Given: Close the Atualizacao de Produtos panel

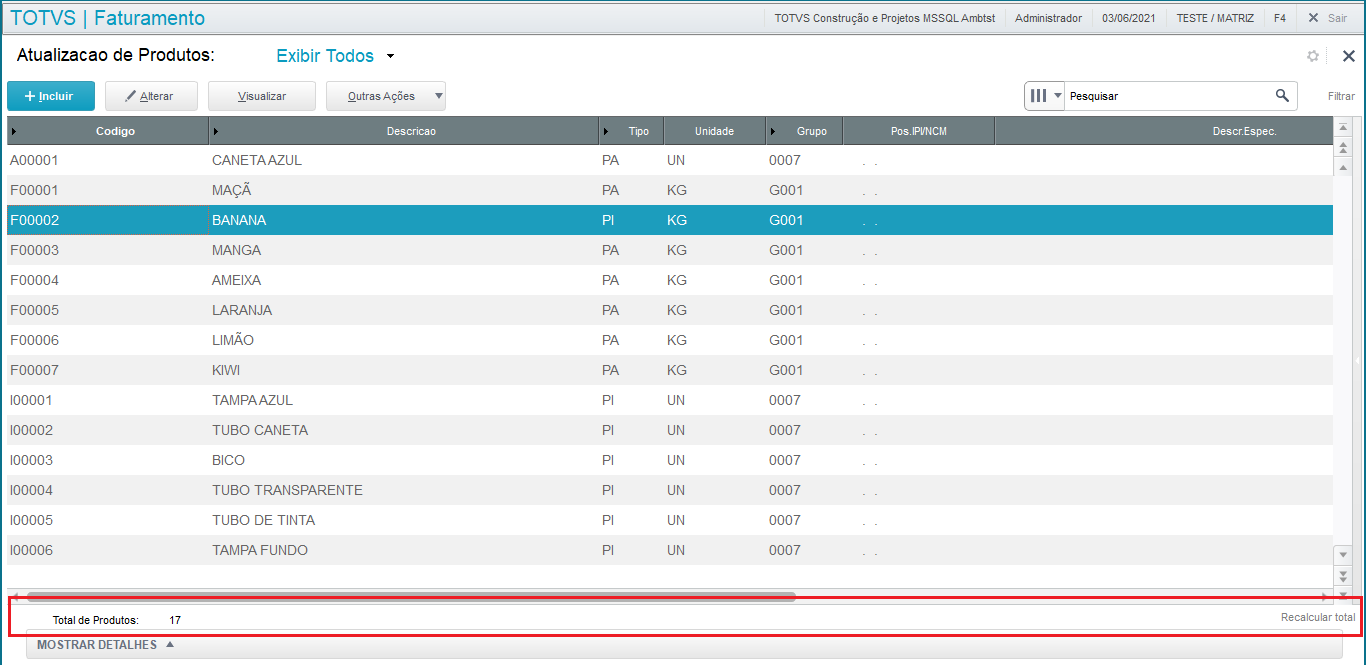Looking at the screenshot, I should pyautogui.click(x=1348, y=57).
